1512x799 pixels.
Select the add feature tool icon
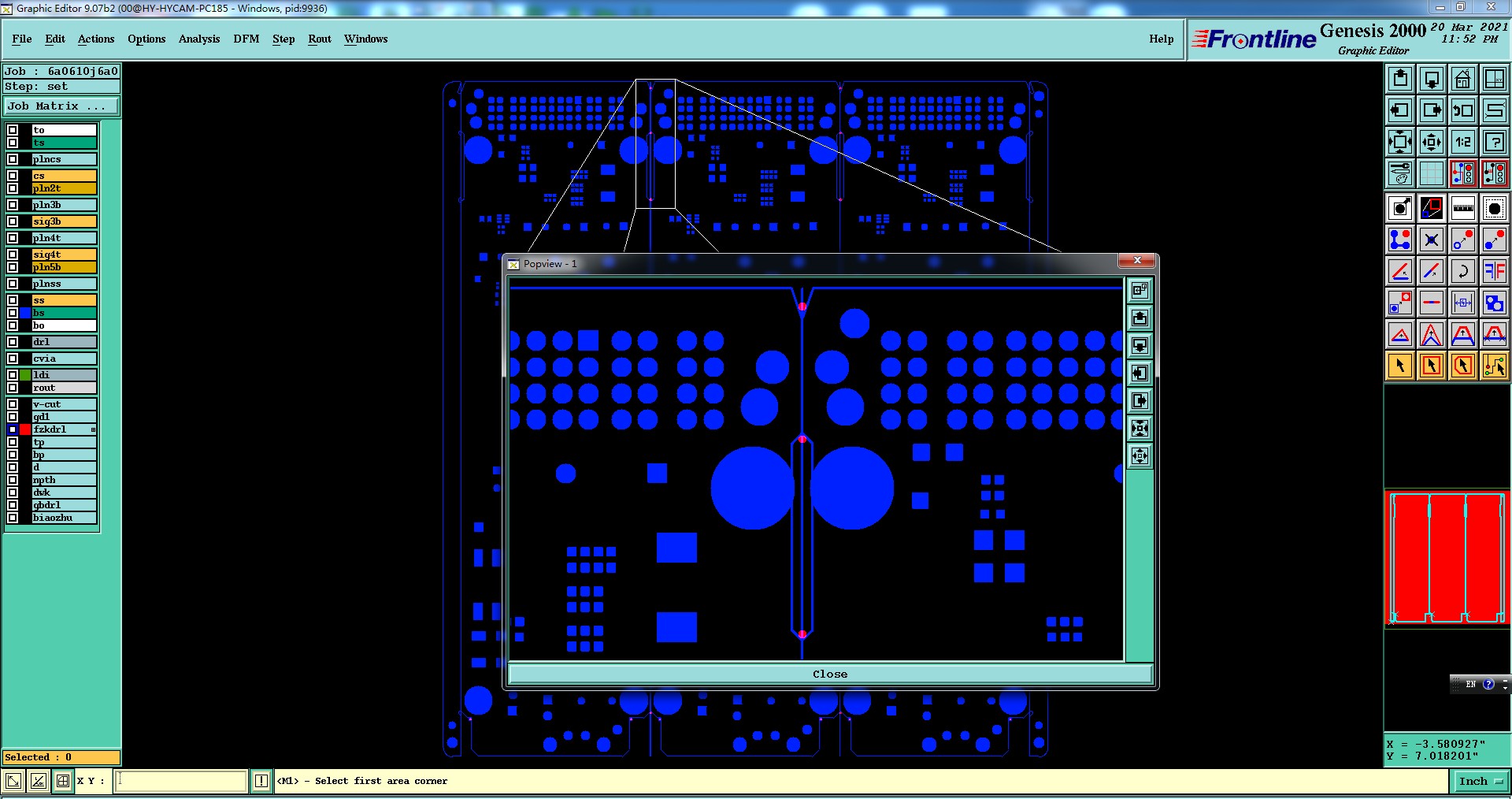1400,208
